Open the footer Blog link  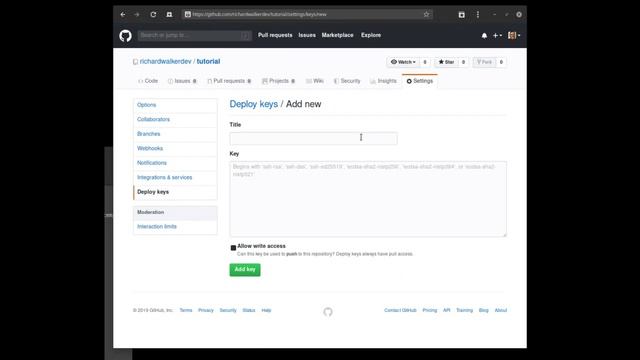click(x=484, y=310)
